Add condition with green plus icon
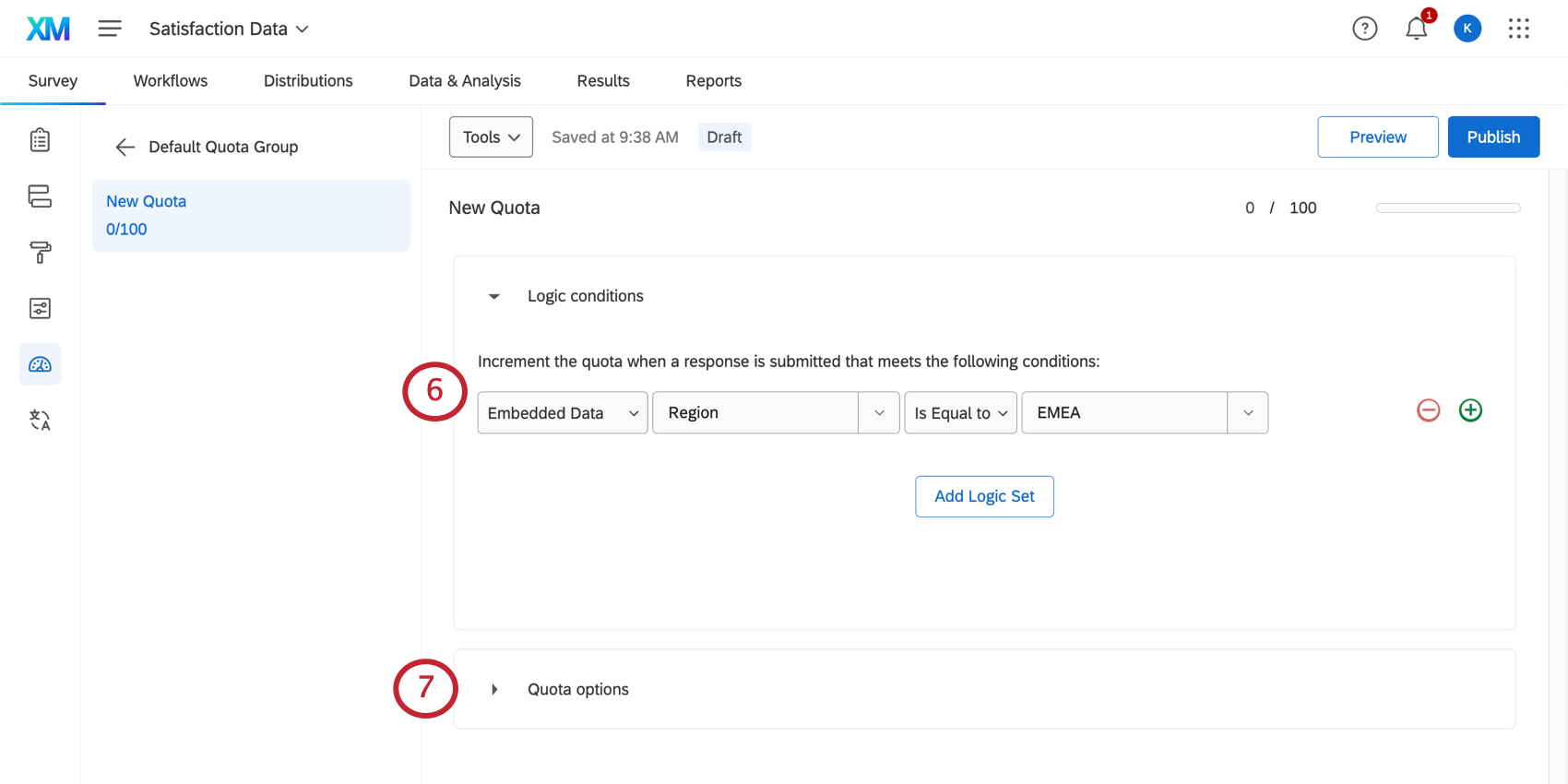Screen dimensions: 1568x784 click(1470, 410)
